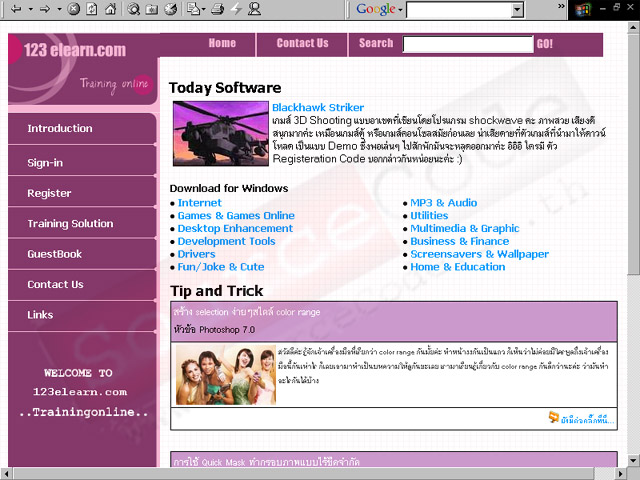Click the Edit page toolbar icon
The image size is (640, 480).
[193, 9]
